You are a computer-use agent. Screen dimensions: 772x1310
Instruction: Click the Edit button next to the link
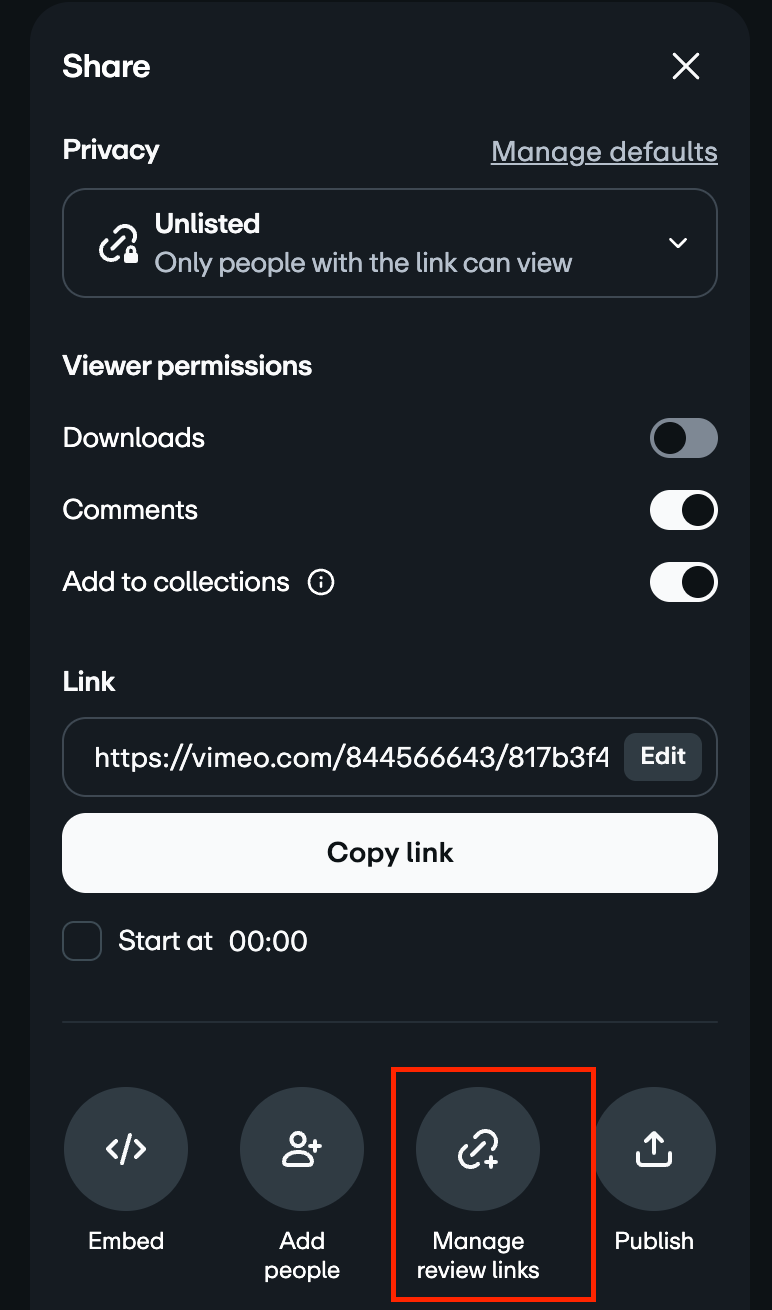pos(662,757)
